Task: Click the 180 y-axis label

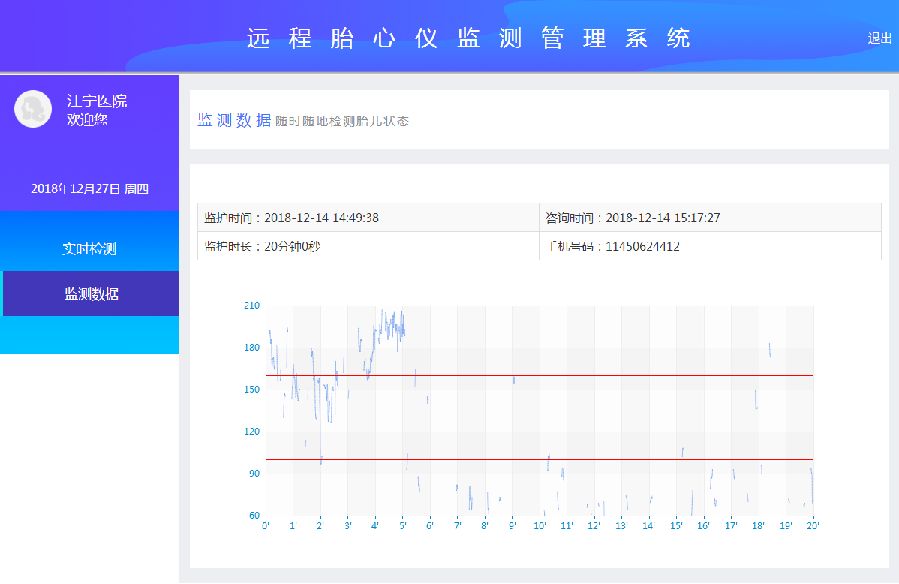Action: pos(252,347)
